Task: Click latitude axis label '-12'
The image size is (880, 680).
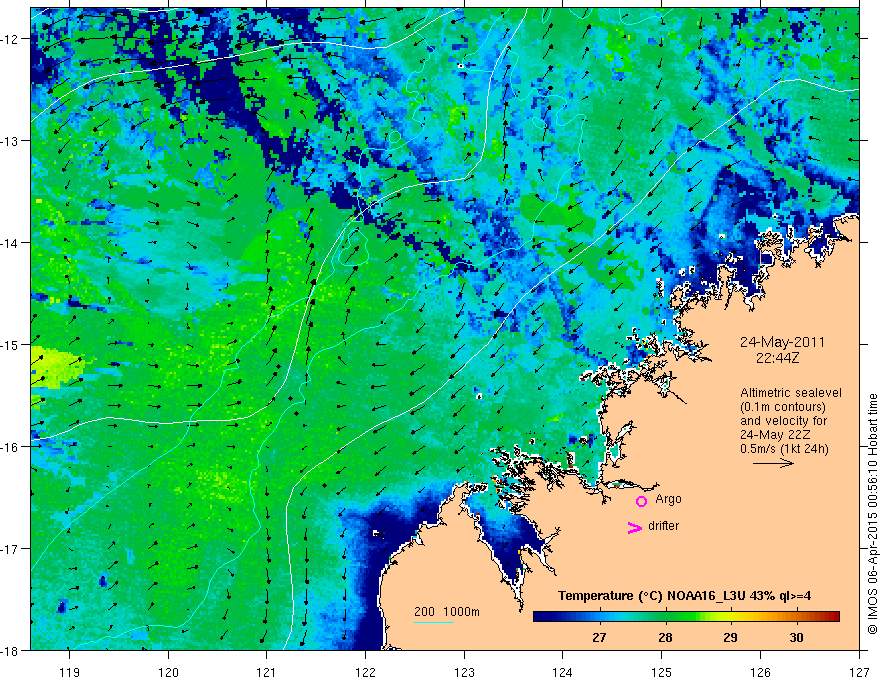Action: 10,39
